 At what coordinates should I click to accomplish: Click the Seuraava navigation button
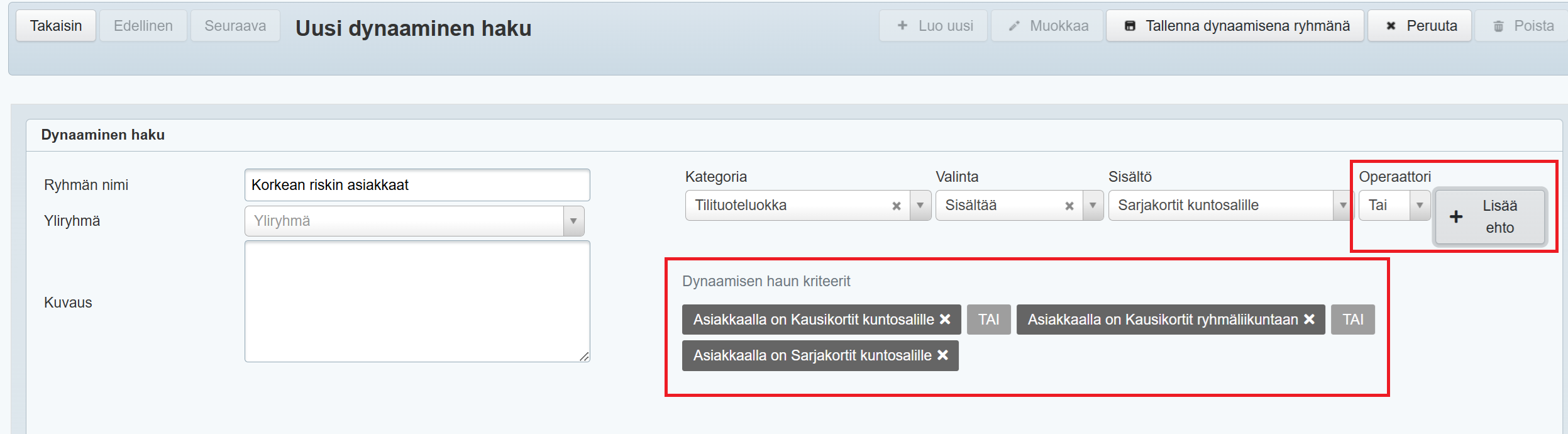235,26
